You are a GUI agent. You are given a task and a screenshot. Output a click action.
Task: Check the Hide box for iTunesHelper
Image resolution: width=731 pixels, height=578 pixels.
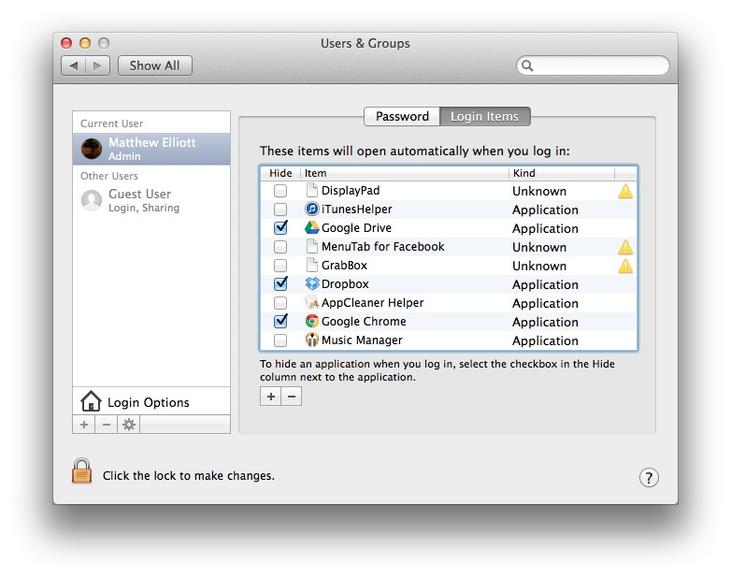pyautogui.click(x=280, y=209)
